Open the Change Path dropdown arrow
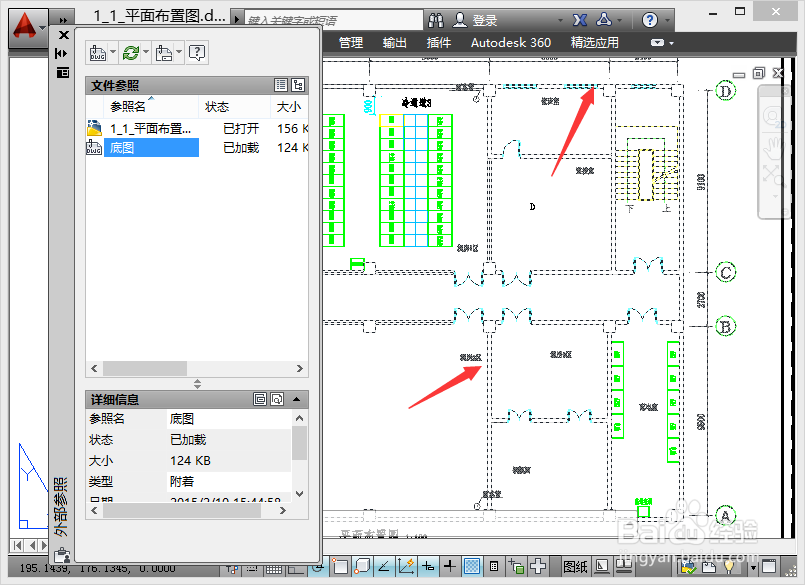Image resolution: width=805 pixels, height=585 pixels. click(179, 52)
